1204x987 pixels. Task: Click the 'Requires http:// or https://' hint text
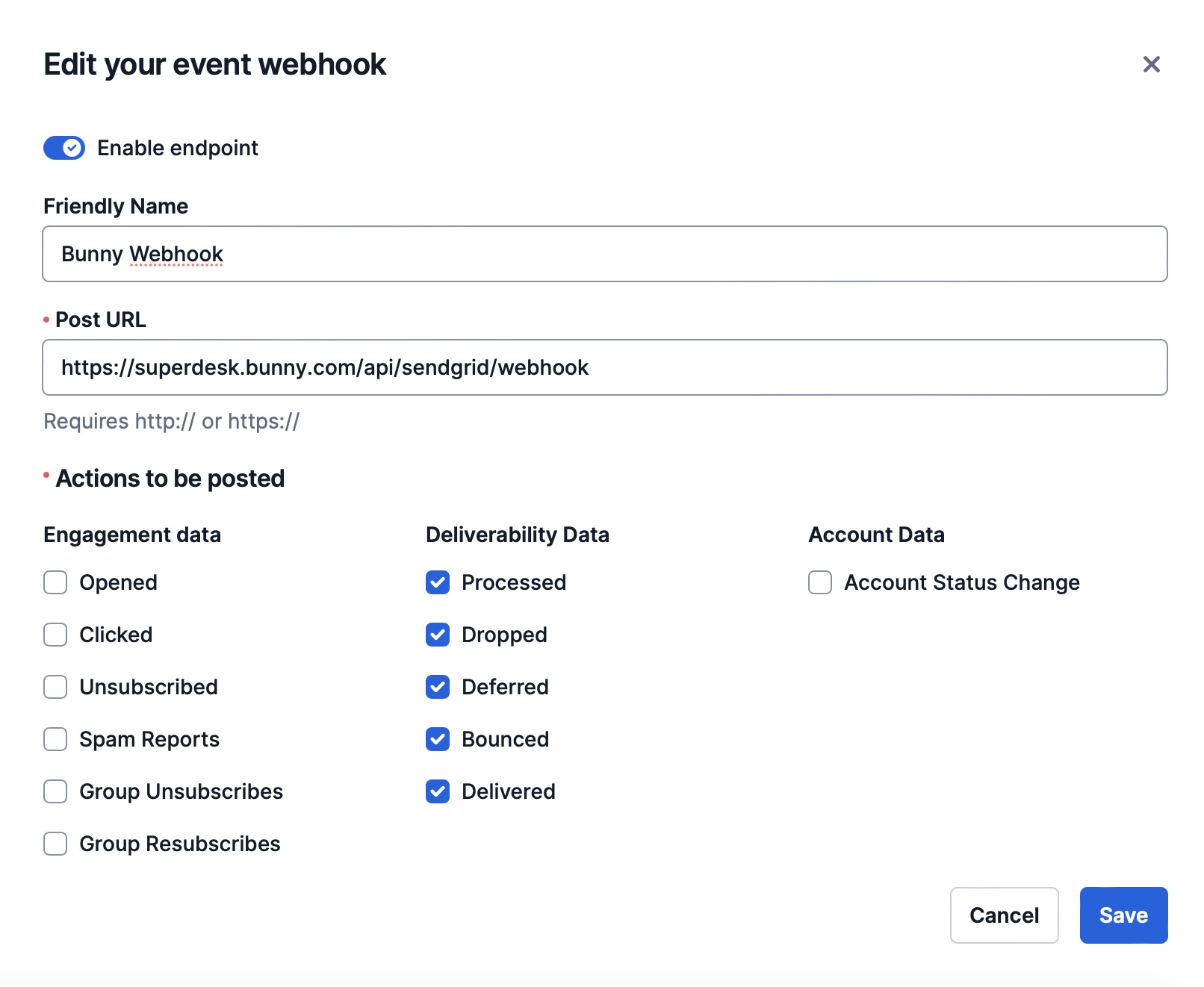click(172, 421)
